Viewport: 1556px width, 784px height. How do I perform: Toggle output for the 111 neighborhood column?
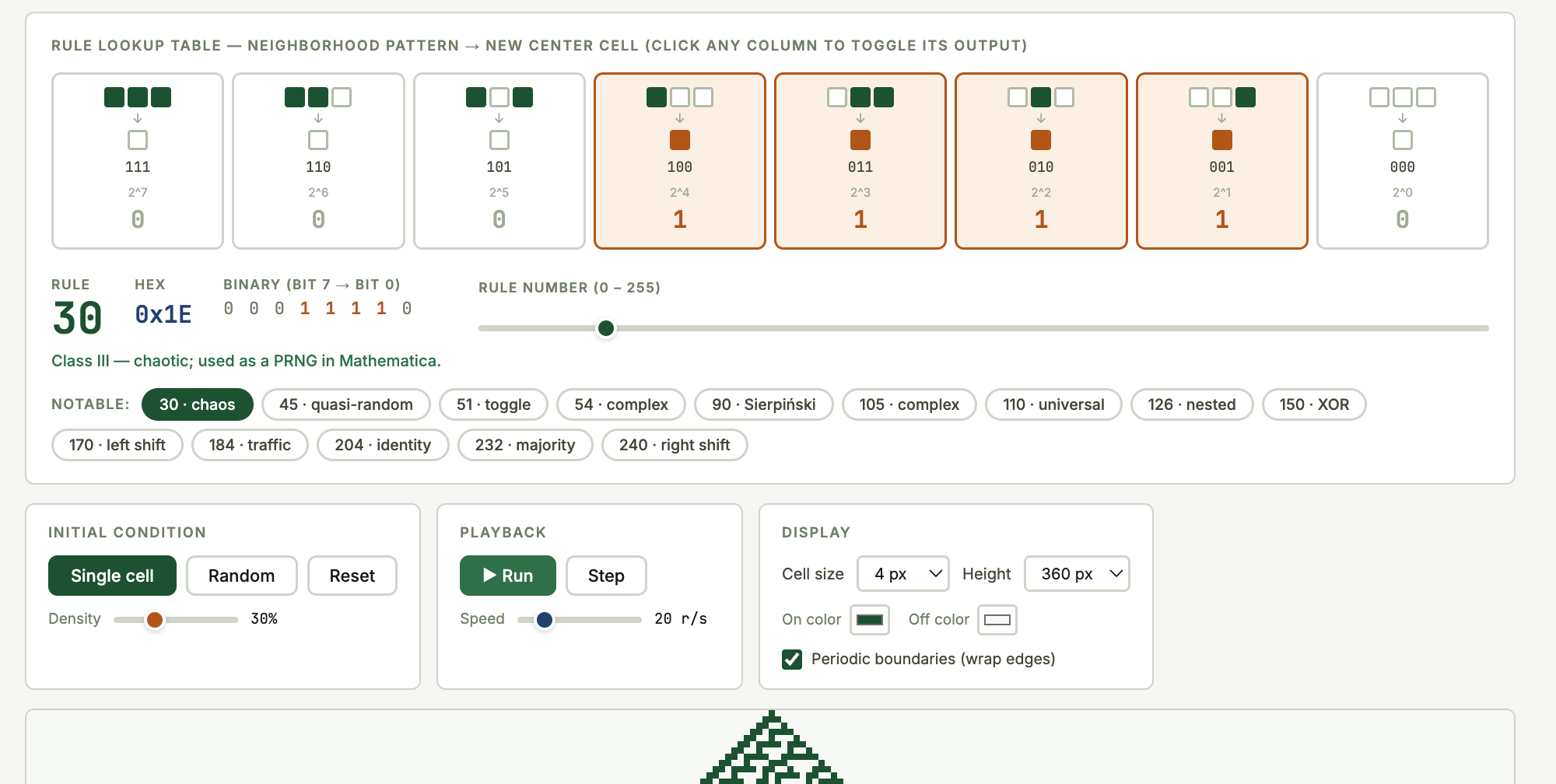[137, 161]
